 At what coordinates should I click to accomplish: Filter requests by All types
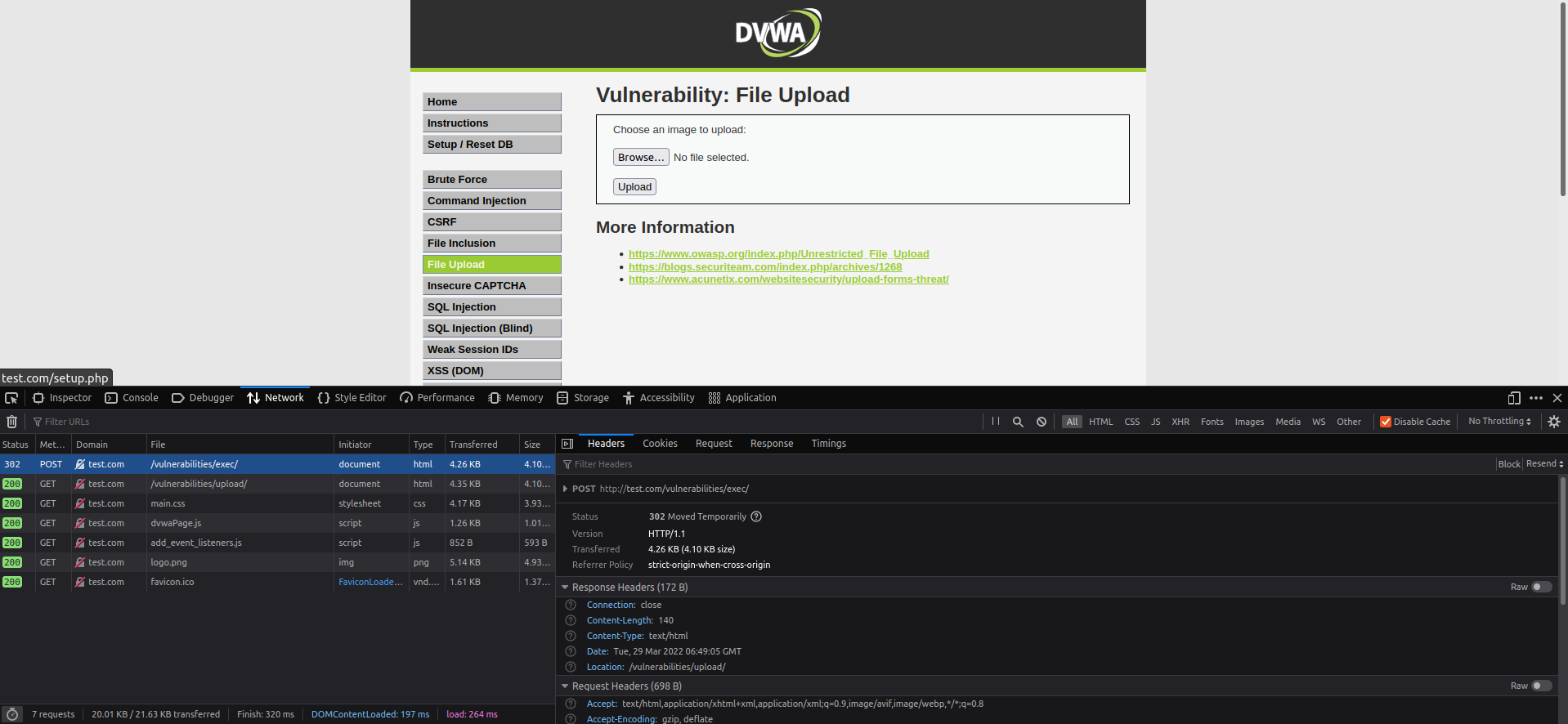tap(1072, 422)
